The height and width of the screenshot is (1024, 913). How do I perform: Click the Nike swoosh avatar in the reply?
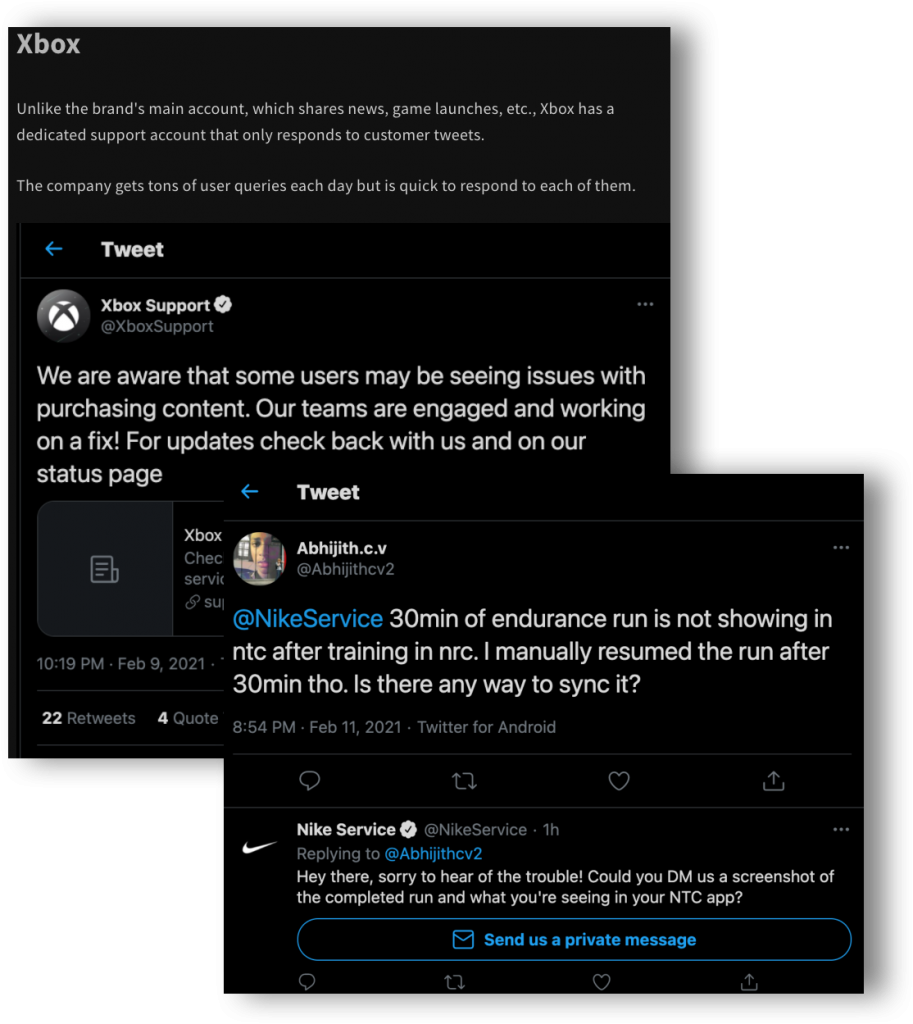(x=260, y=847)
